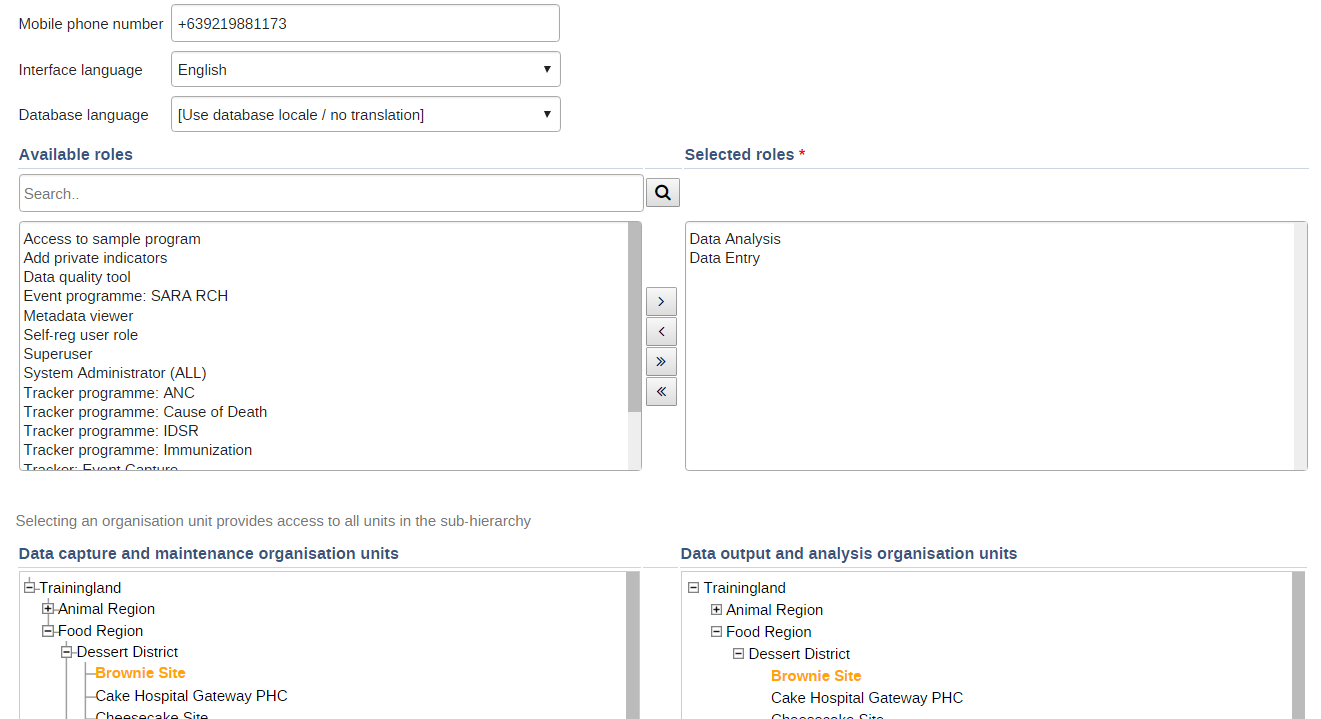Collapse Trainingland in data capture tree
Image resolution: width=1321 pixels, height=719 pixels.
coord(30,587)
